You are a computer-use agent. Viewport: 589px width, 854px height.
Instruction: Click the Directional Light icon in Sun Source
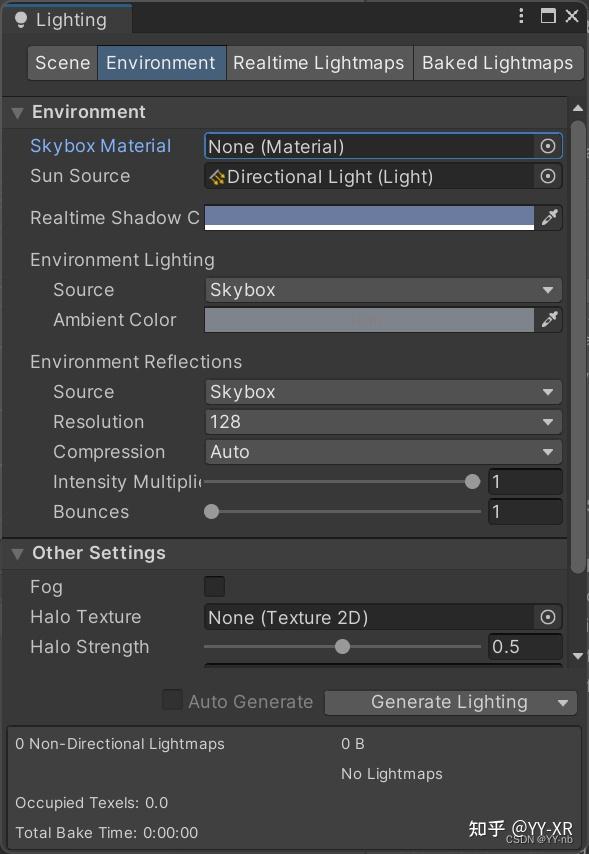218,177
